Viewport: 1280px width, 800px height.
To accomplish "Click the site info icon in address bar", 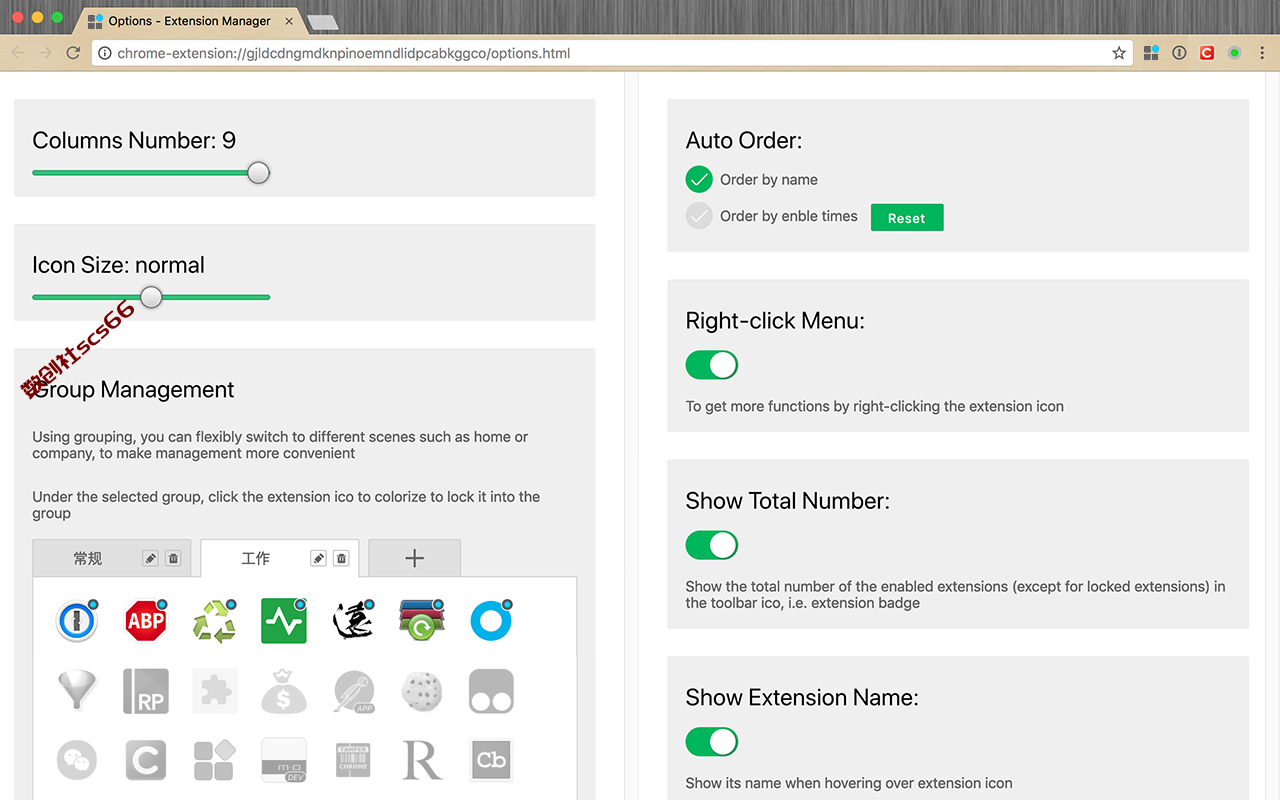I will 105,53.
